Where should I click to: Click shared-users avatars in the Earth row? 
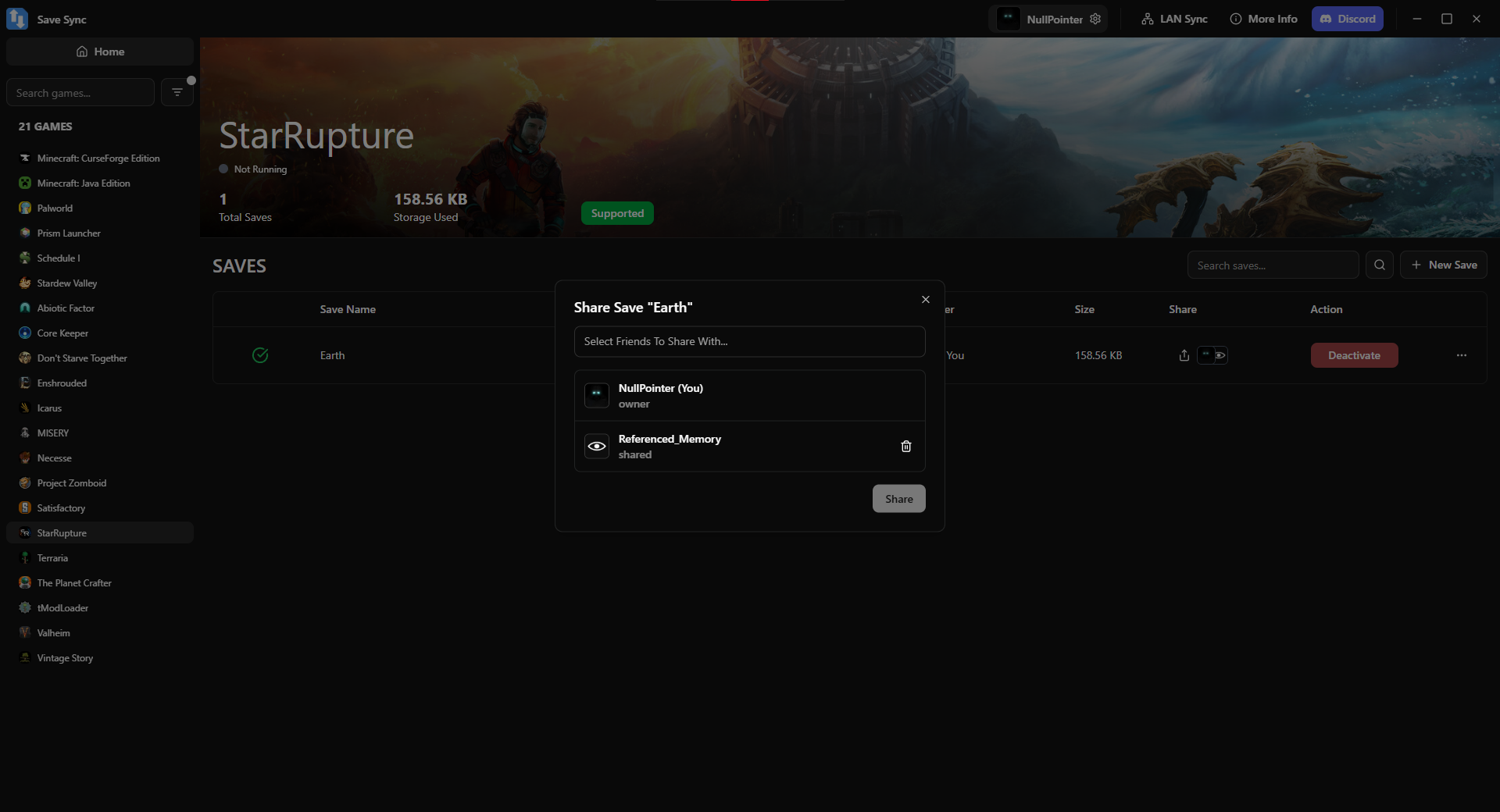1212,355
